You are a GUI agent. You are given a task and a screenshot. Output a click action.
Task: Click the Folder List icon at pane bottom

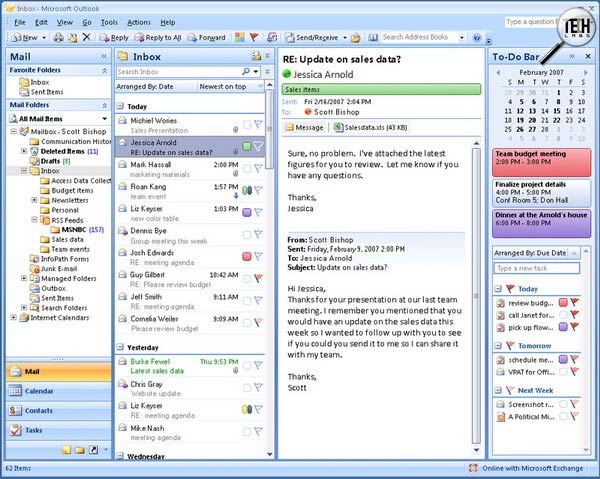[x=80, y=450]
